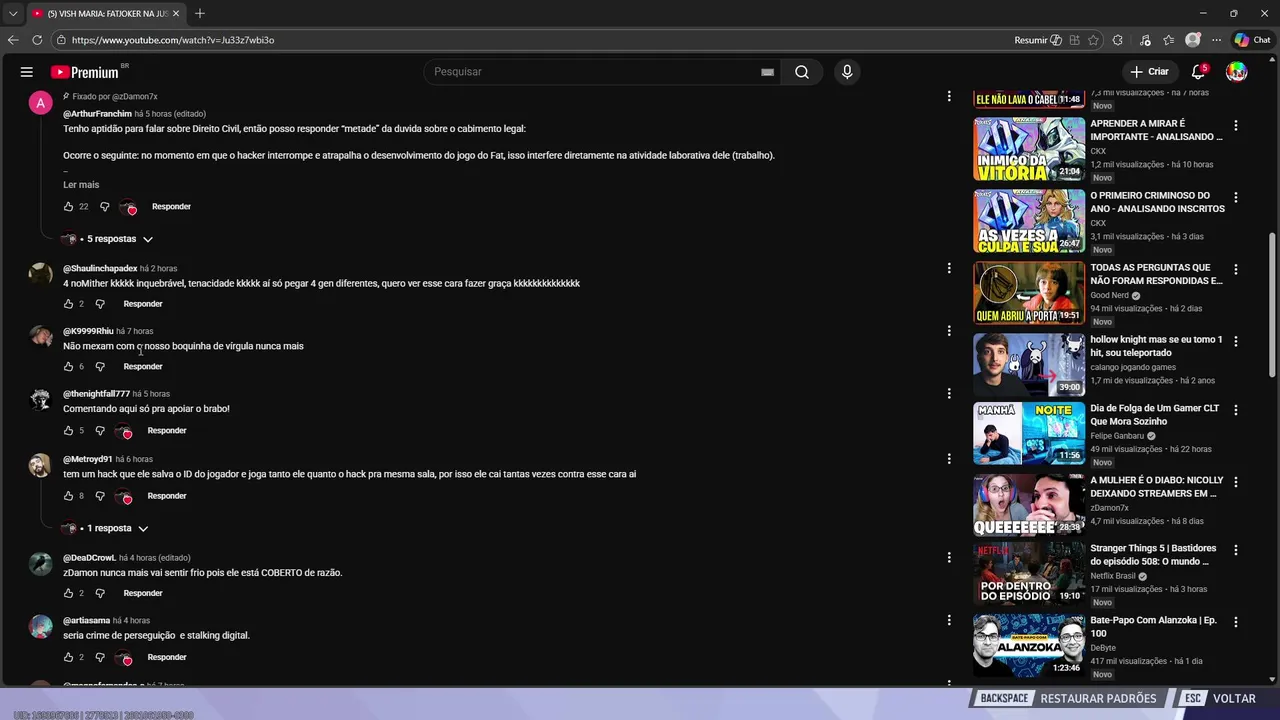The width and height of the screenshot is (1280, 720).
Task: Open @Shaulinchapadex channel link
Action: point(100,269)
